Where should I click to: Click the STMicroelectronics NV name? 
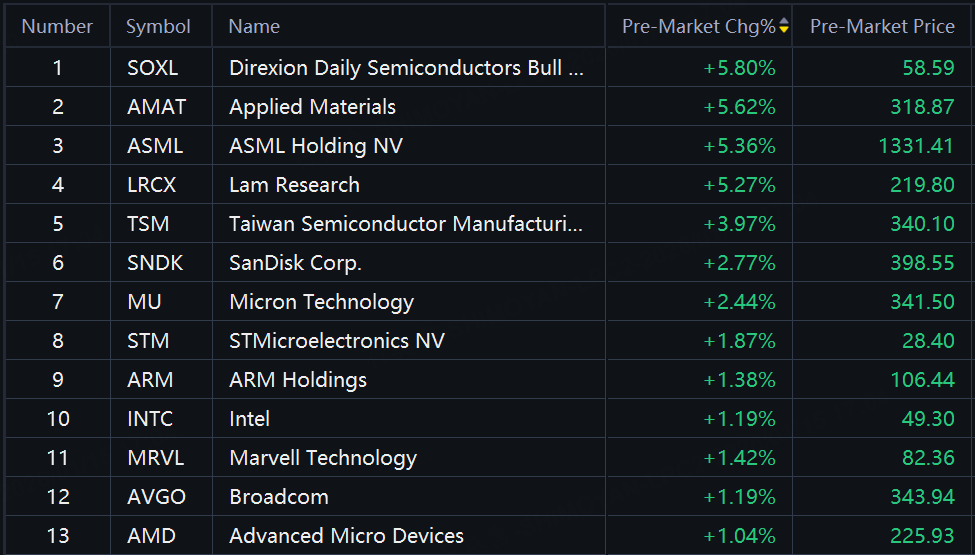tap(337, 341)
